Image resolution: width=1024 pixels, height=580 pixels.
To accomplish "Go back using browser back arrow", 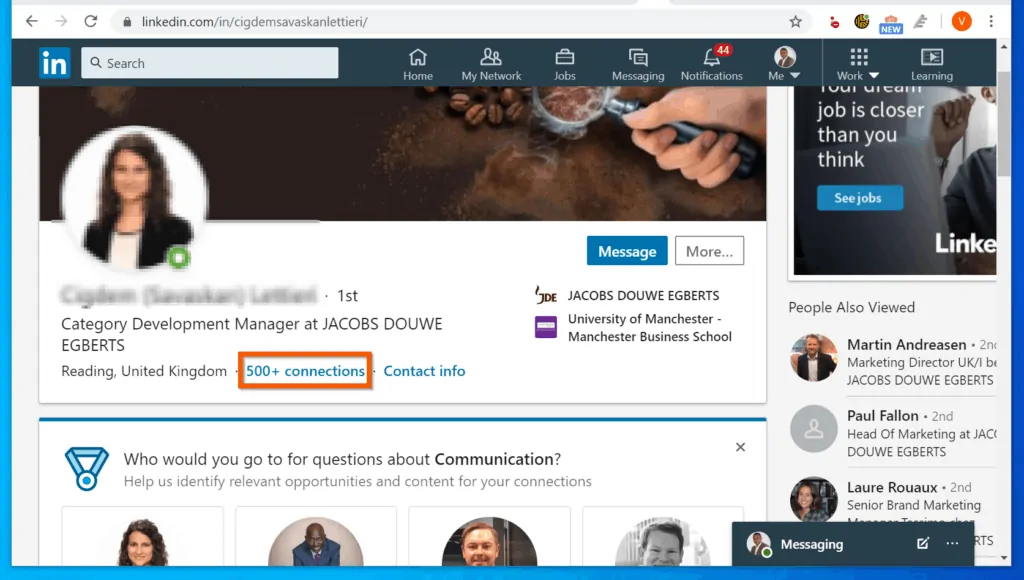I will click(x=31, y=22).
